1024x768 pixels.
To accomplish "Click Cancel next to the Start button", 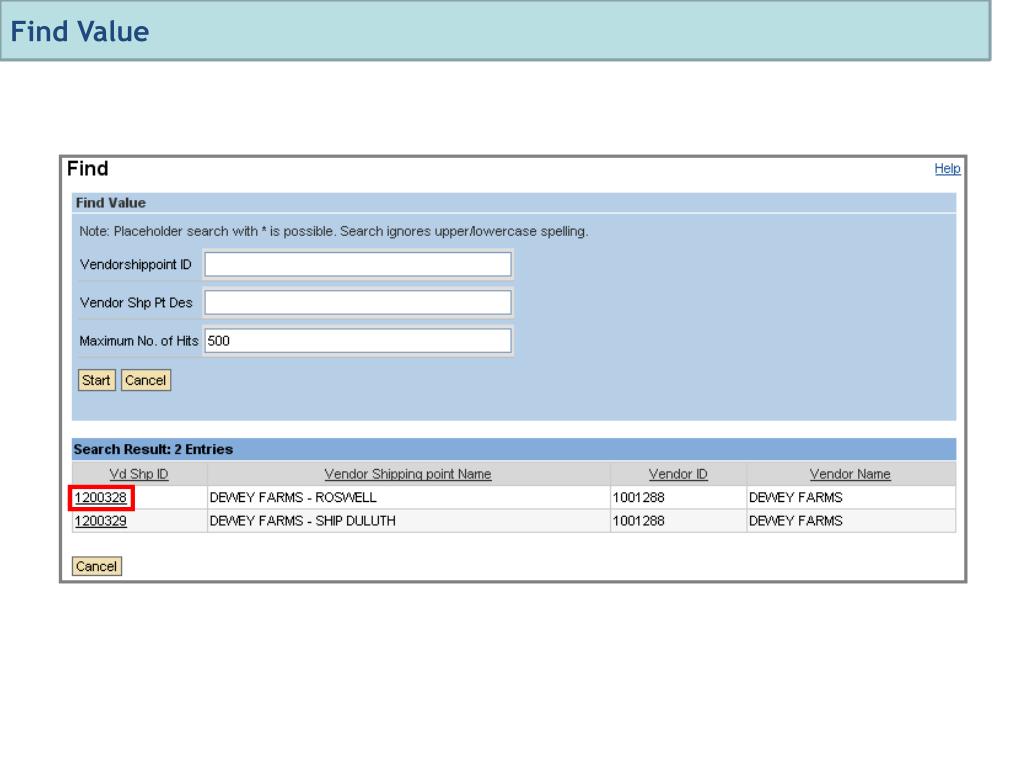I will (x=146, y=380).
